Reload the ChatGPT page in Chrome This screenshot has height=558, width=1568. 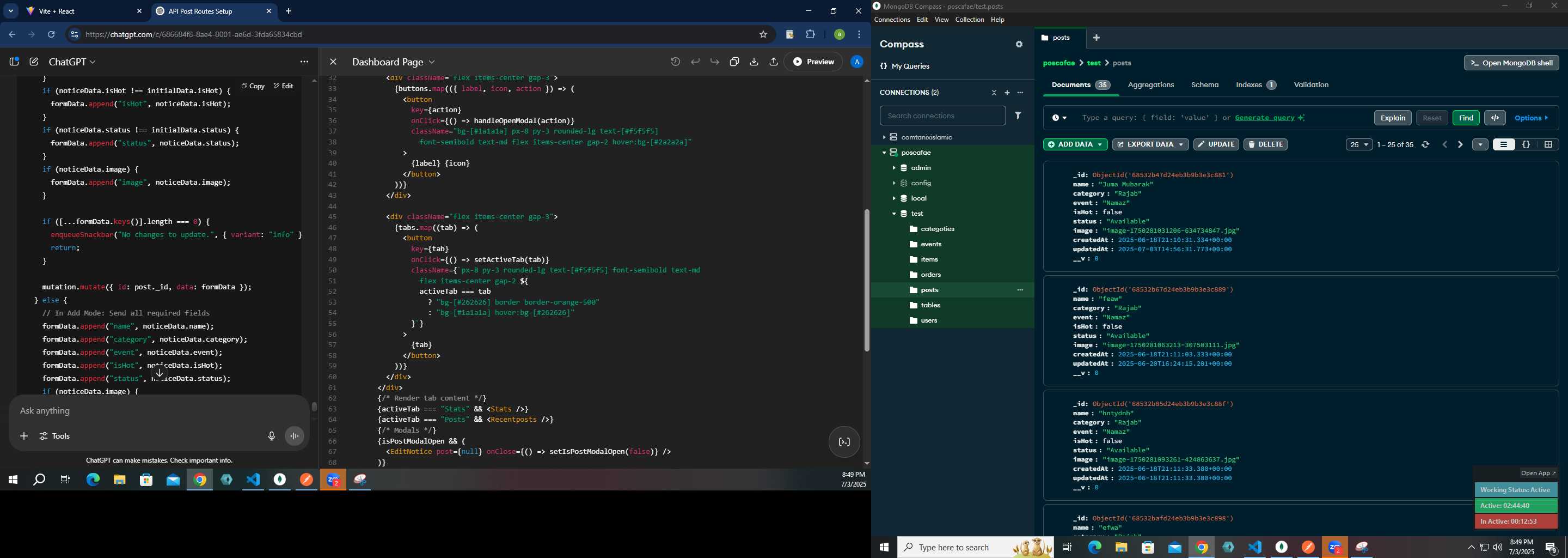[51, 35]
